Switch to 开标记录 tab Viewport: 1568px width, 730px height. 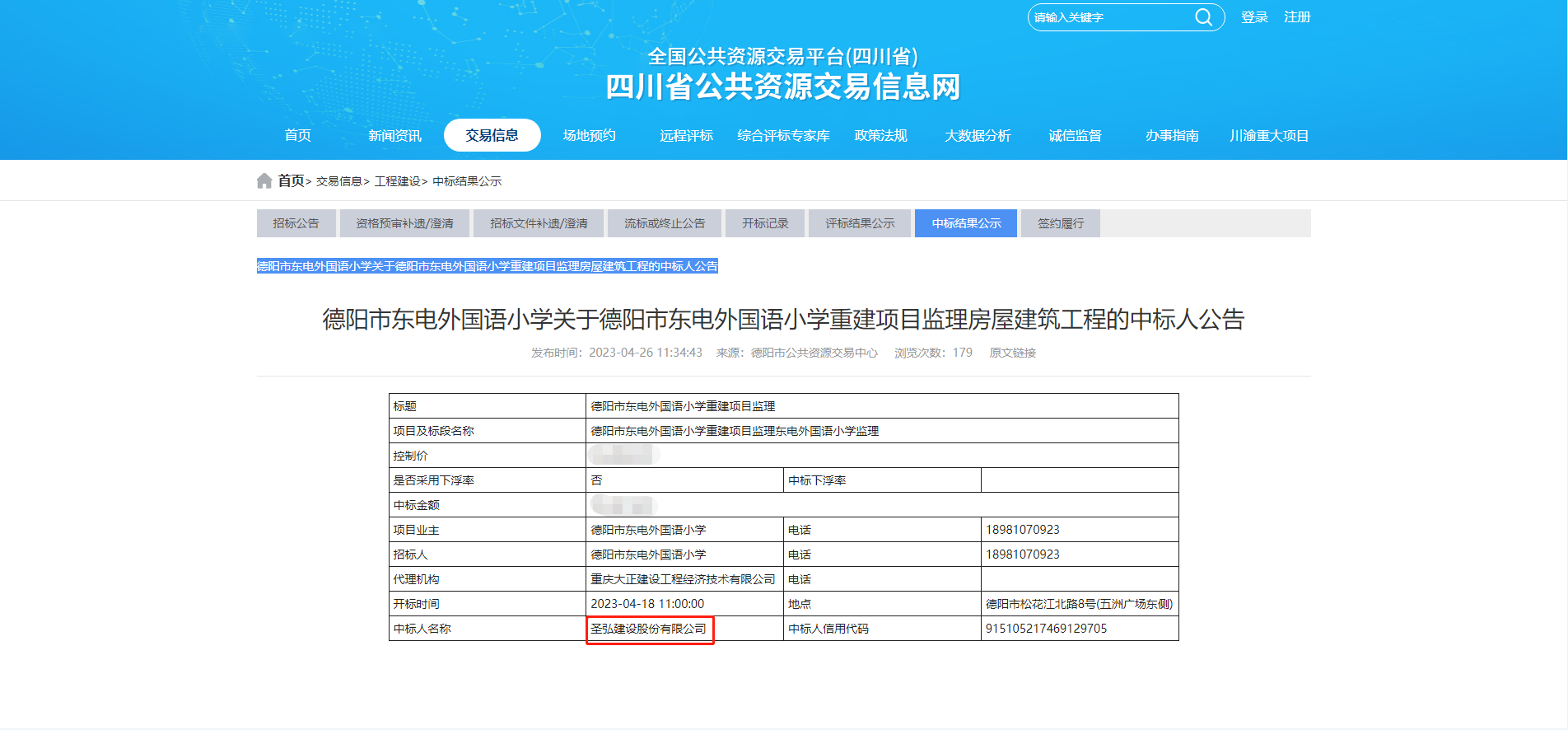pyautogui.click(x=765, y=223)
